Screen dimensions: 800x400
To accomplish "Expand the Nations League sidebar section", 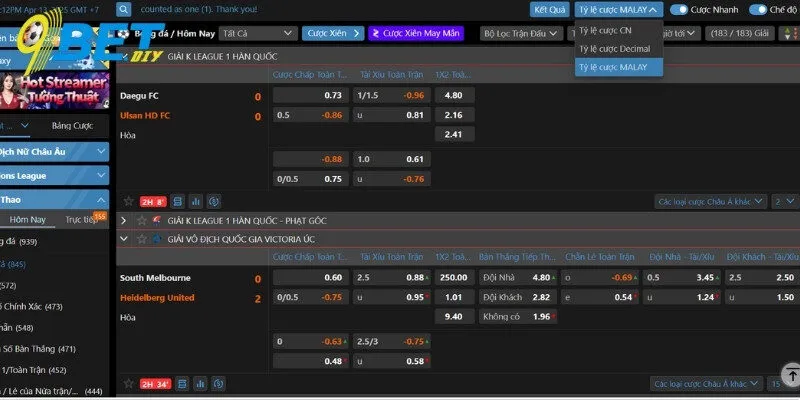I will (54, 176).
